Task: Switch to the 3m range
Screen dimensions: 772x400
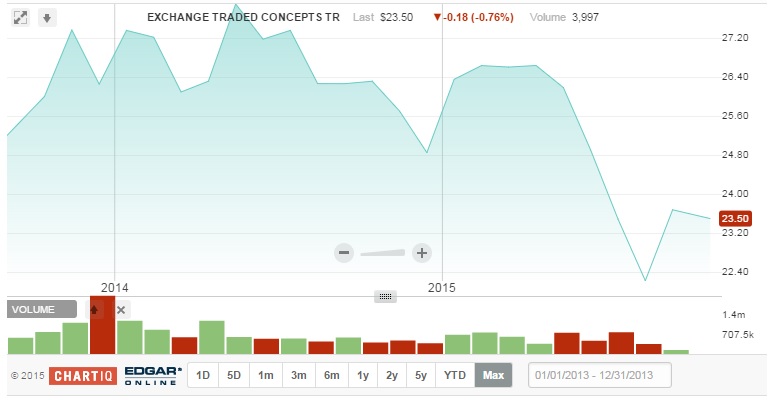Action: [298, 376]
